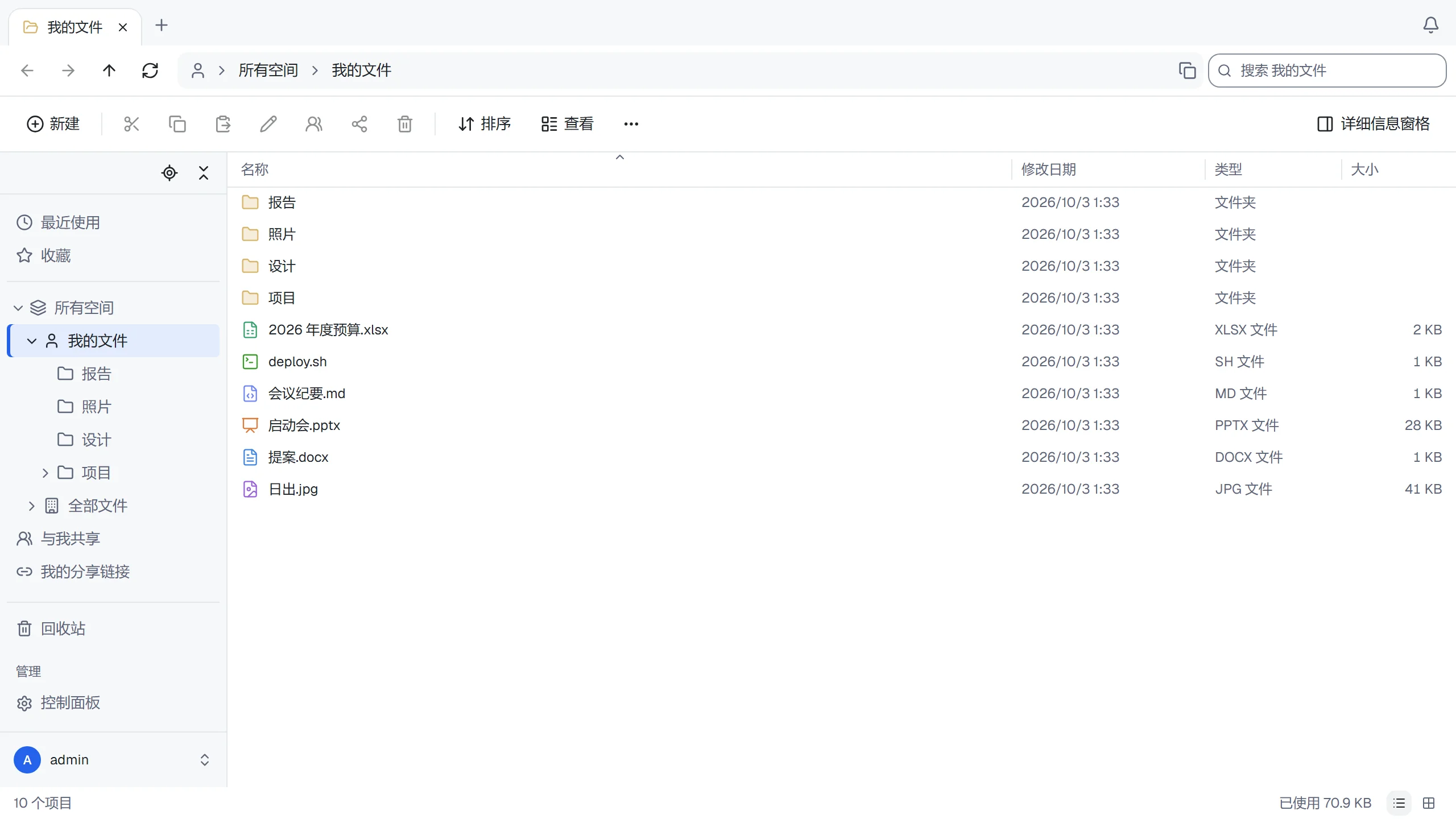This screenshot has width=1456, height=819.
Task: Open 回收站 in the sidebar
Action: pyautogui.click(x=113, y=628)
